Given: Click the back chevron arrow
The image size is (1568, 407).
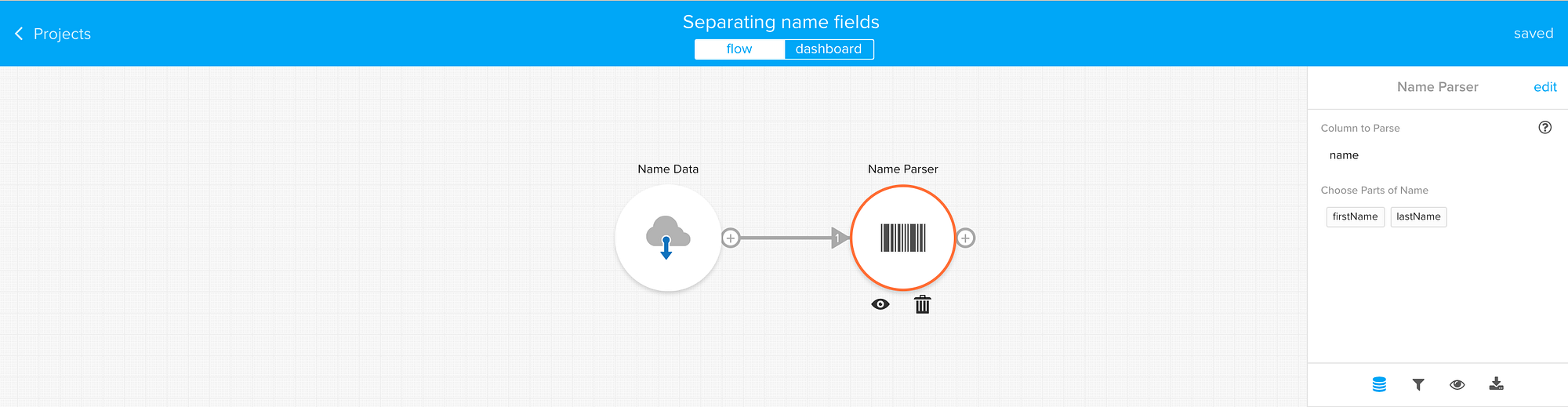Looking at the screenshot, I should (x=19, y=34).
